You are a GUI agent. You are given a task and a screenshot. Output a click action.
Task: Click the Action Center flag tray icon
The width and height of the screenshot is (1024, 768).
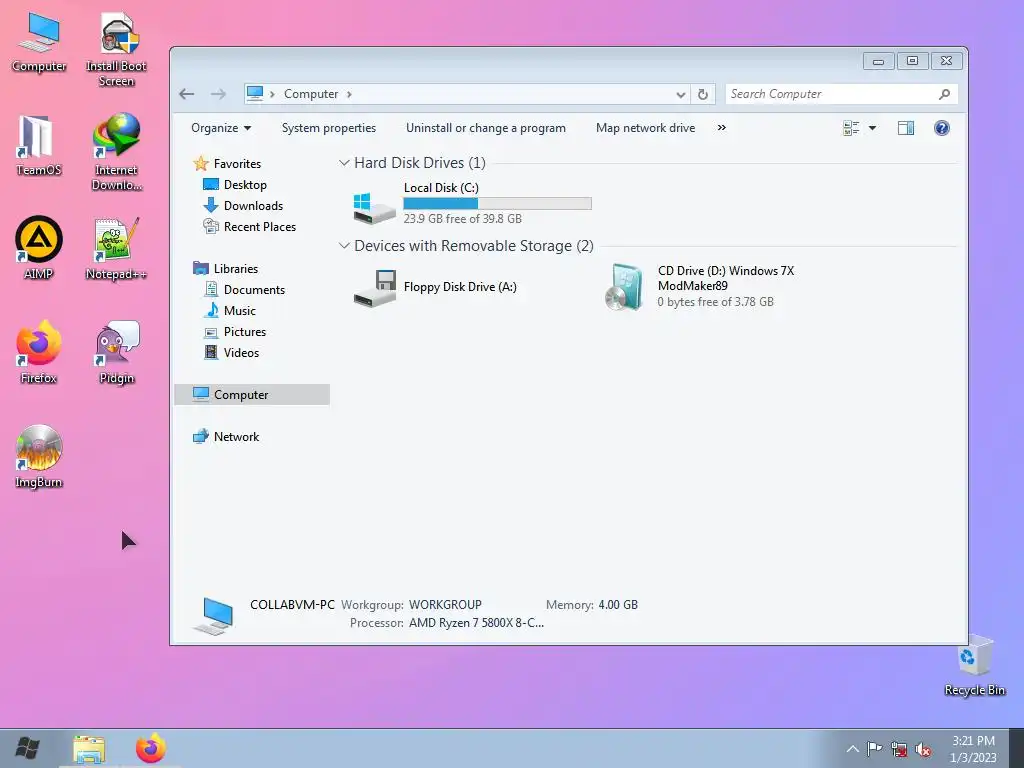pos(874,748)
